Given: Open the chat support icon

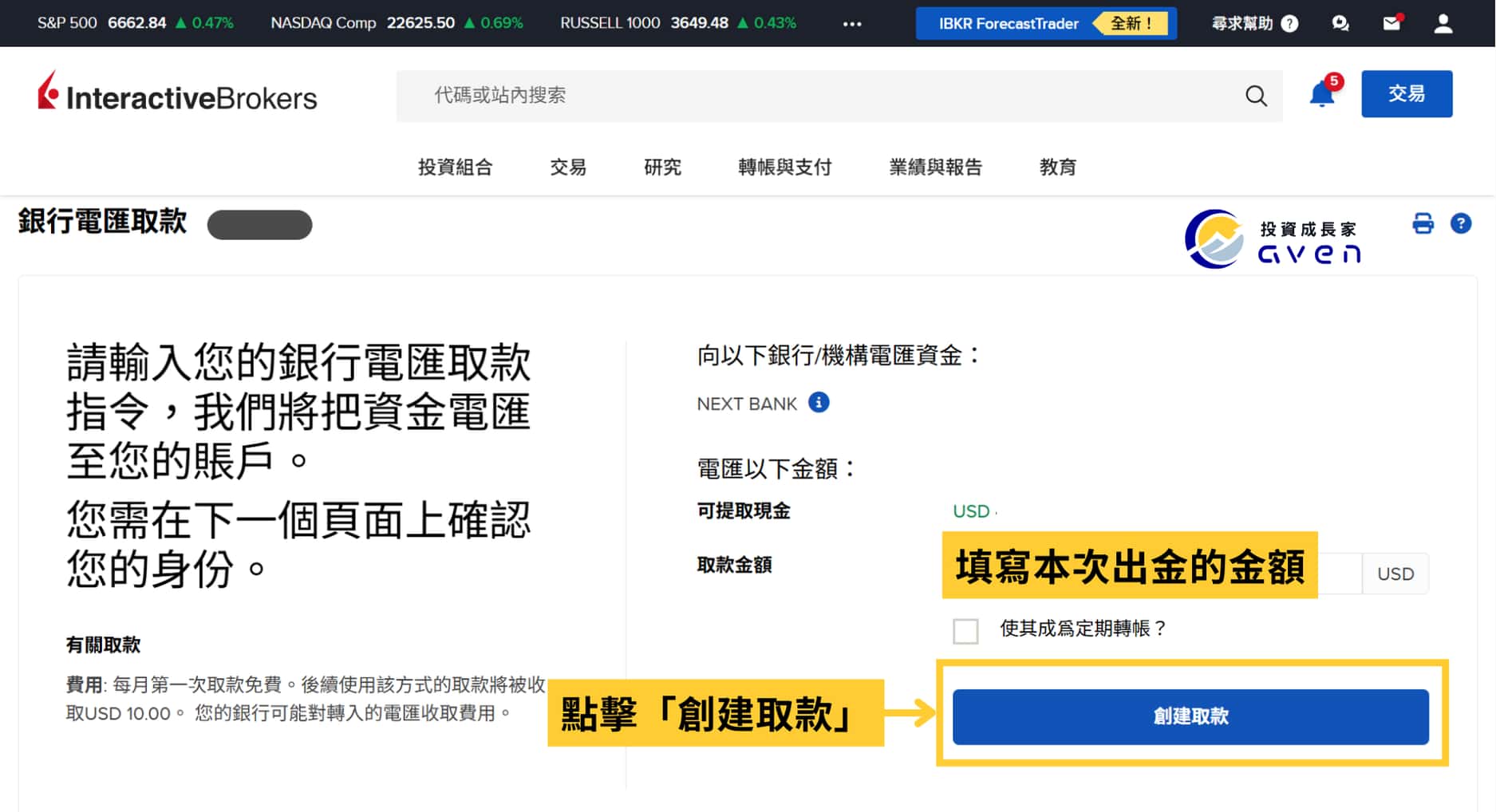Looking at the screenshot, I should click(1340, 23).
